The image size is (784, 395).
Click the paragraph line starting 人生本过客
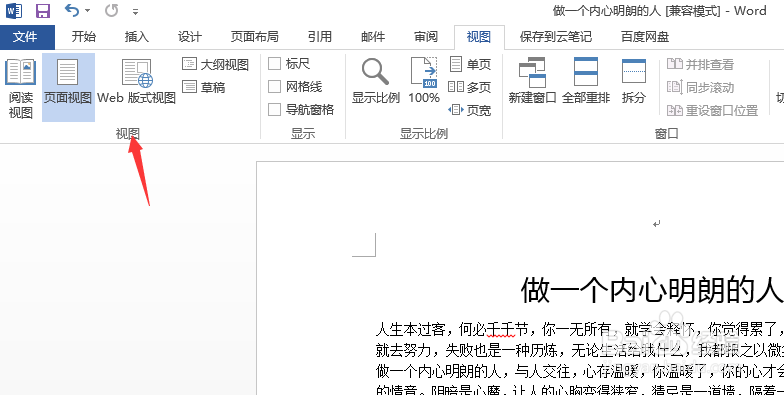580,330
